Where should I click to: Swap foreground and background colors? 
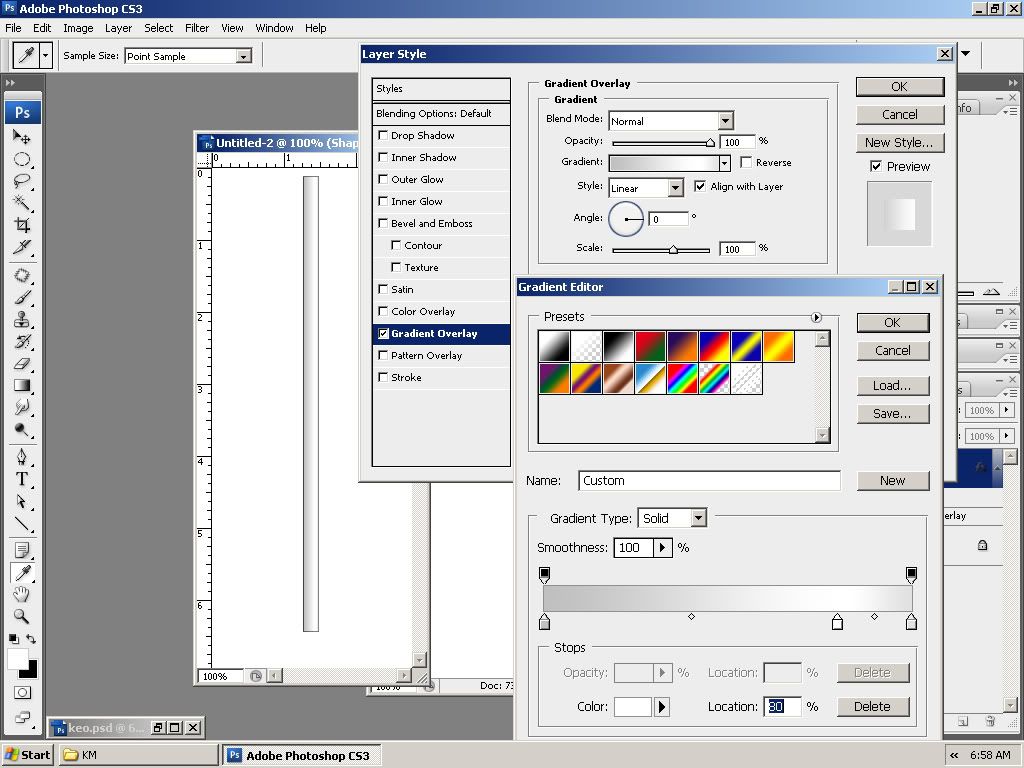31,639
